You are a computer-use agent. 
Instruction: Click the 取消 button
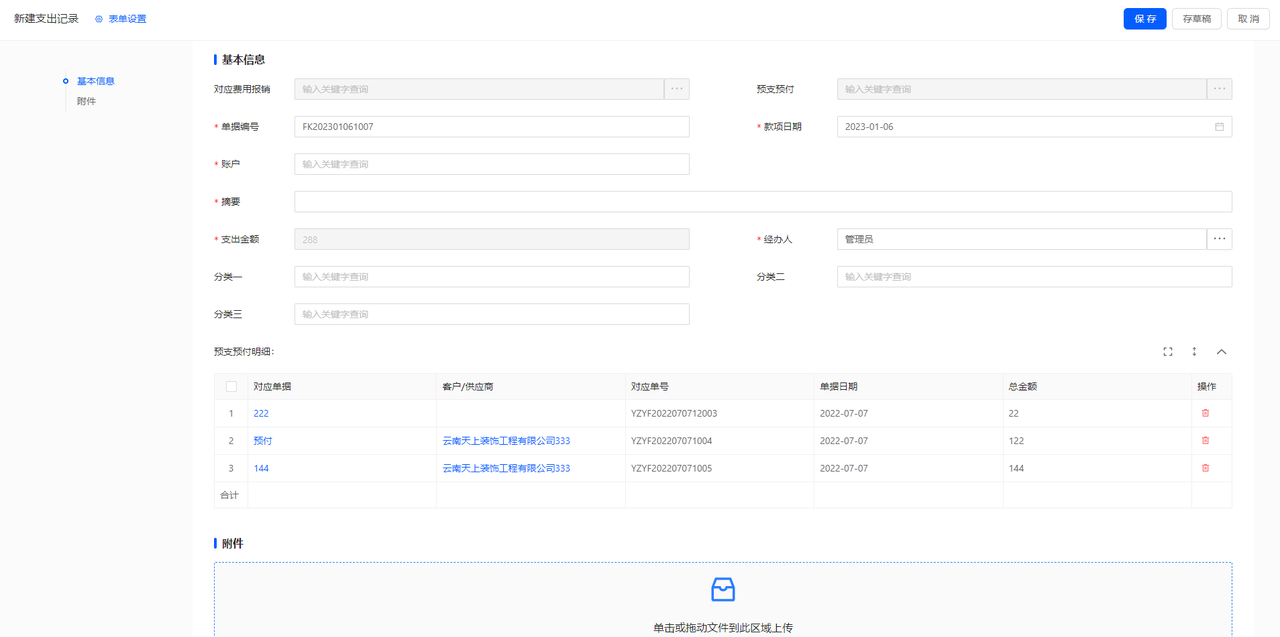click(1248, 19)
